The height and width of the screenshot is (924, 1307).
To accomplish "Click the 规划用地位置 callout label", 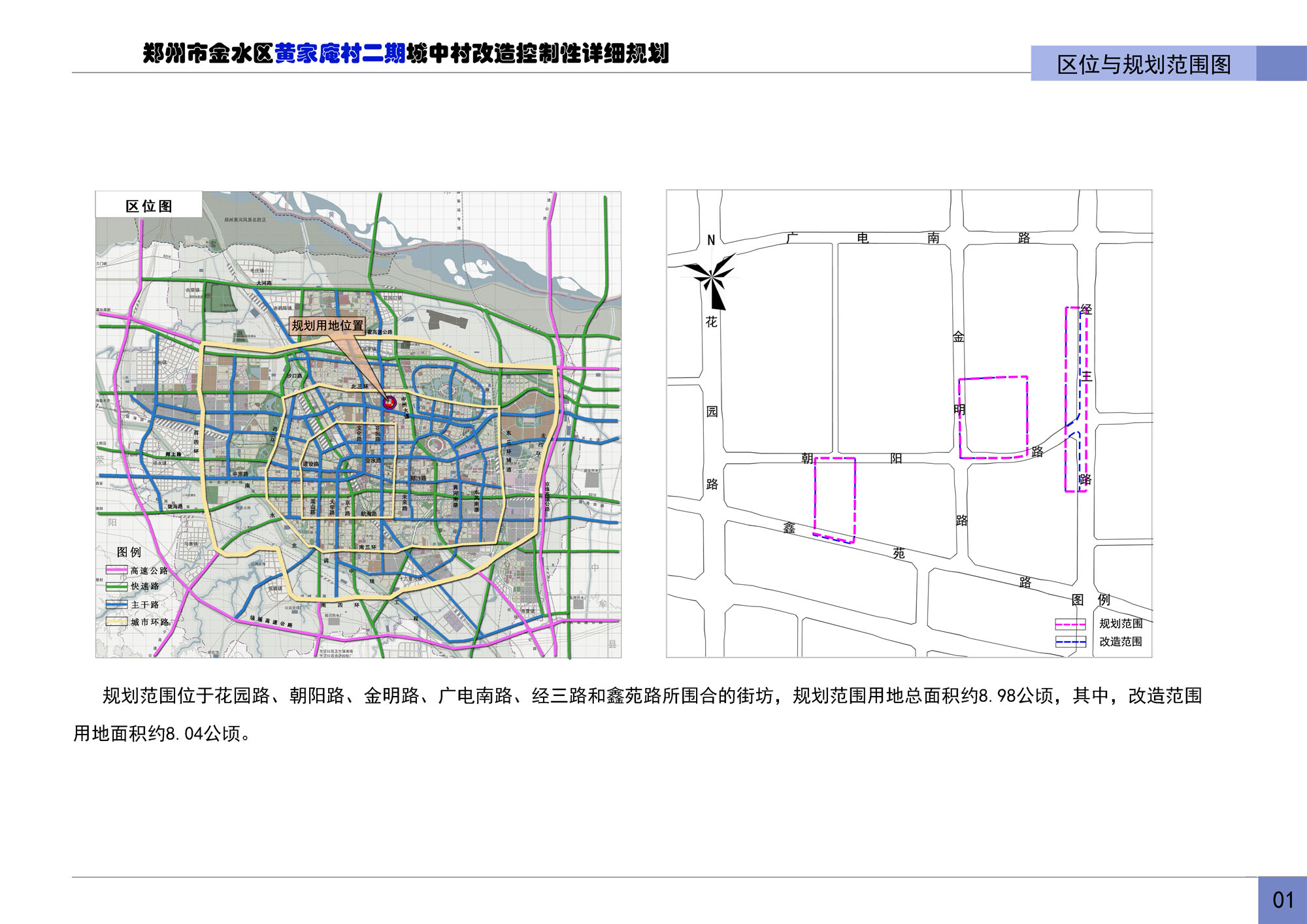I will (x=327, y=325).
